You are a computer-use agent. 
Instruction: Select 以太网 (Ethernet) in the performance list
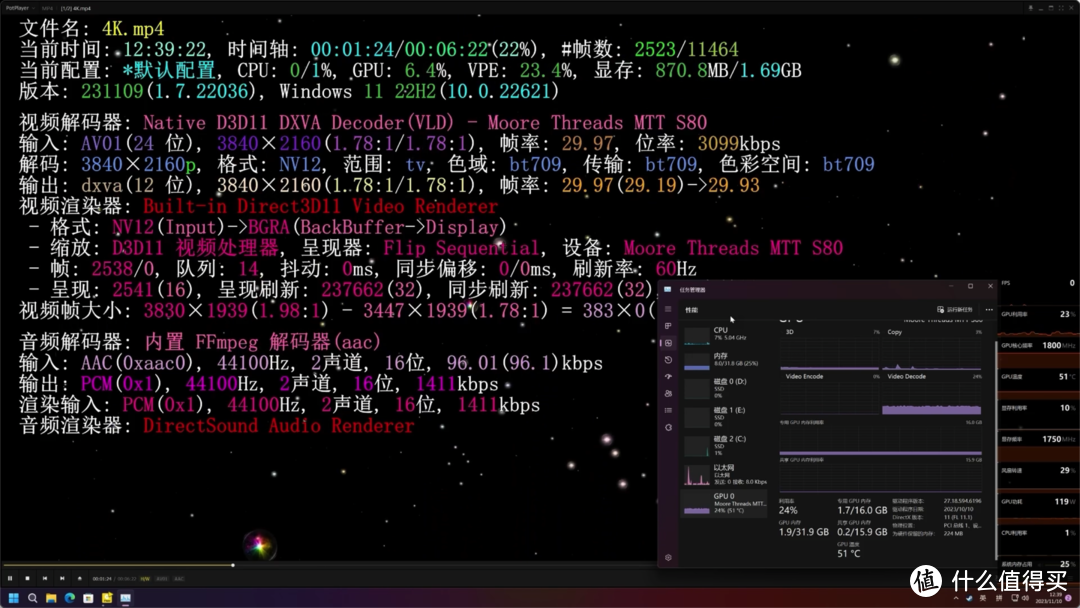[725, 474]
